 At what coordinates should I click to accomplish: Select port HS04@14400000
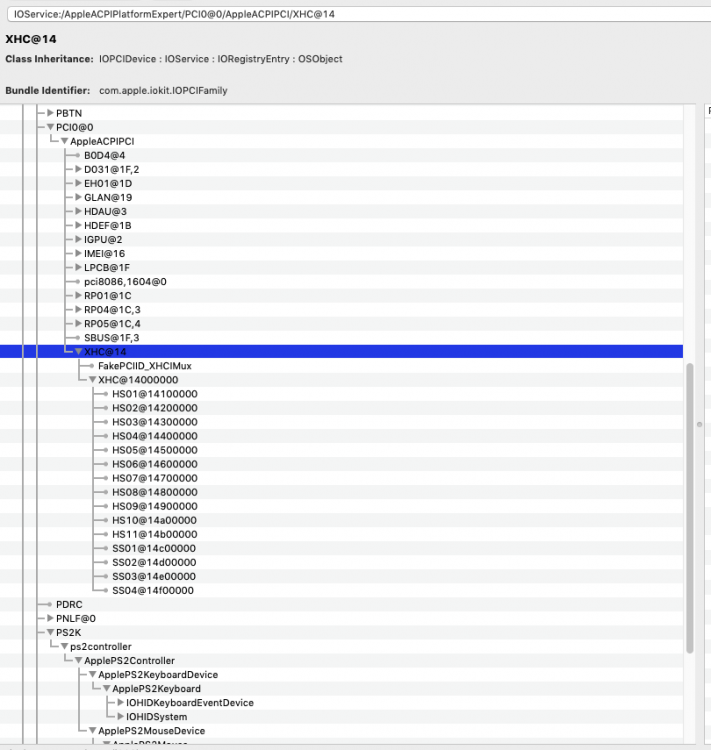[x=155, y=436]
